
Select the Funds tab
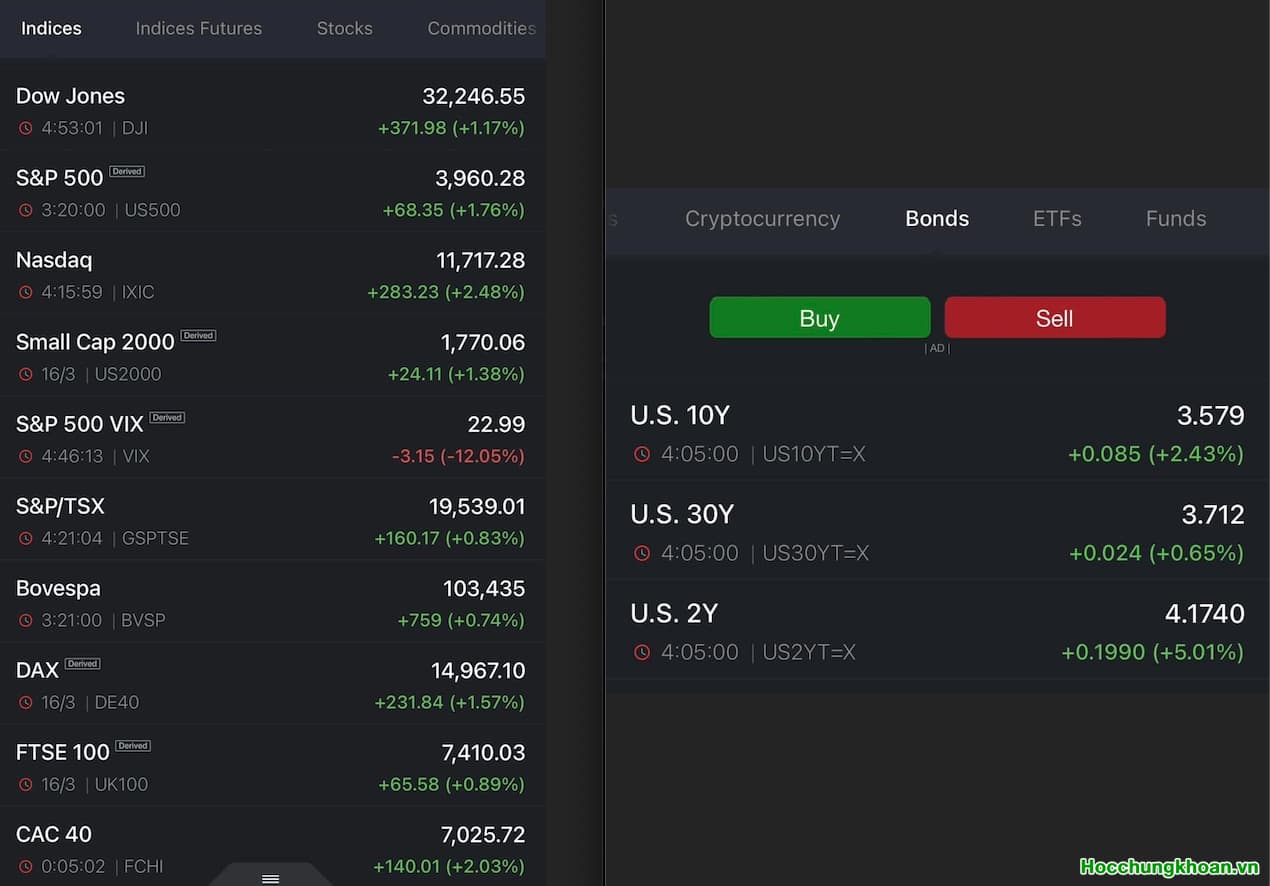click(1175, 218)
